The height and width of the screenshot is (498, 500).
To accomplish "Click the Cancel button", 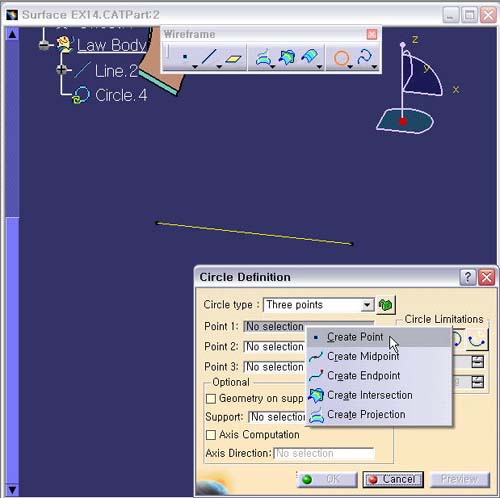I will coord(393,479).
